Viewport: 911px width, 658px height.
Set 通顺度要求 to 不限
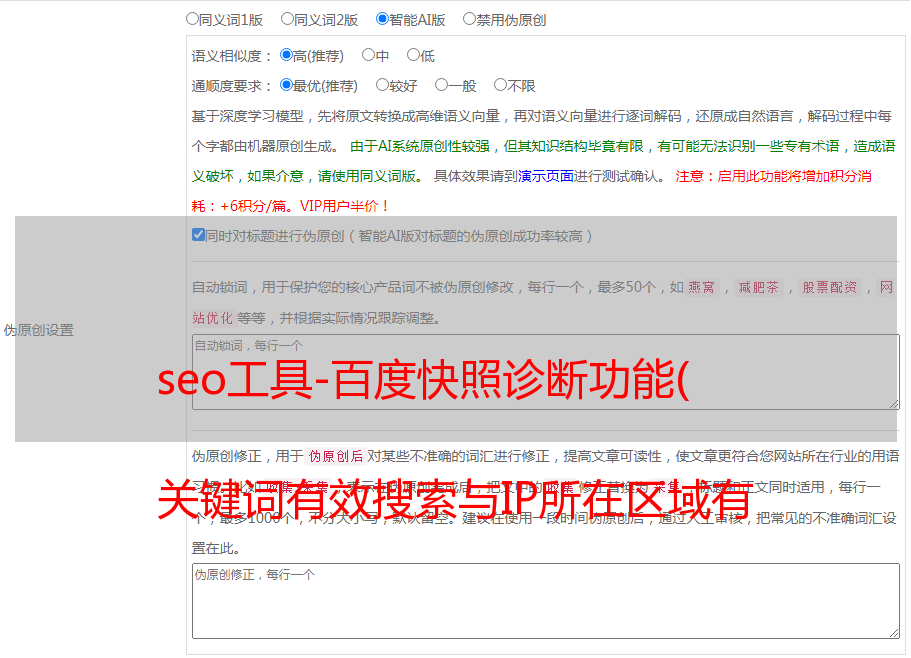(500, 85)
